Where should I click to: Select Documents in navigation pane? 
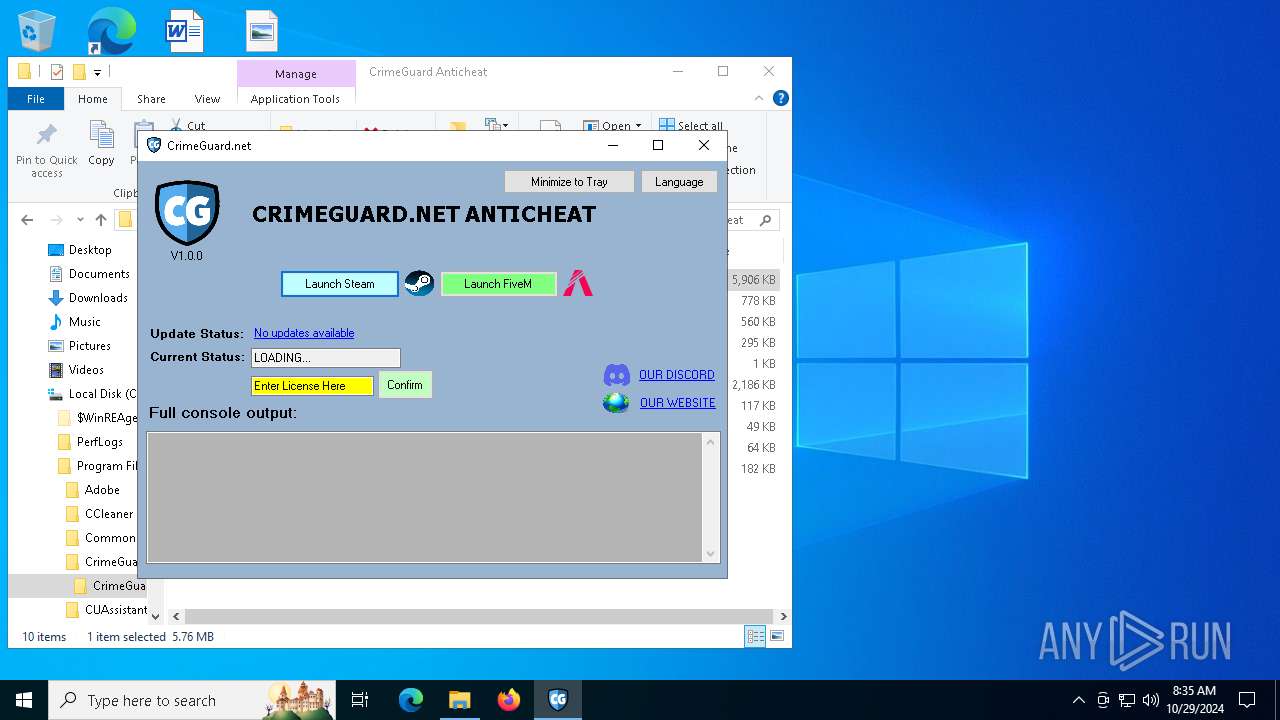click(x=99, y=274)
